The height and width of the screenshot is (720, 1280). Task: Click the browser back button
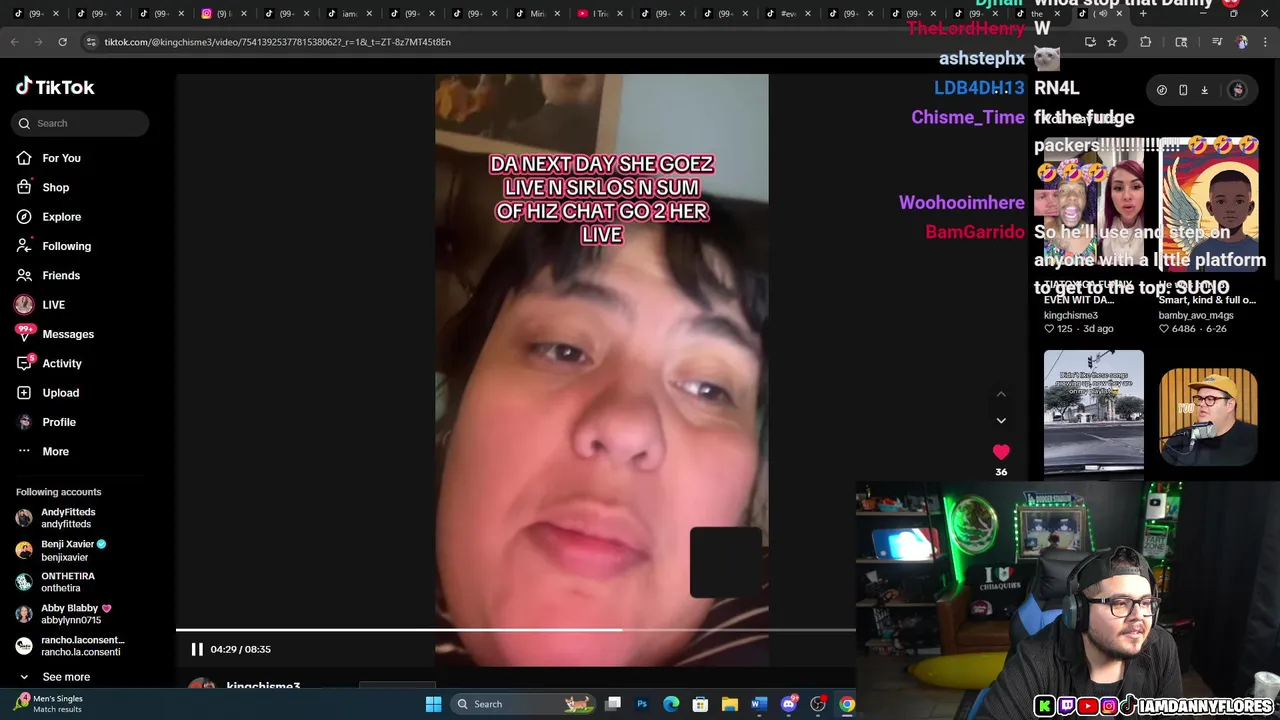tap(14, 42)
